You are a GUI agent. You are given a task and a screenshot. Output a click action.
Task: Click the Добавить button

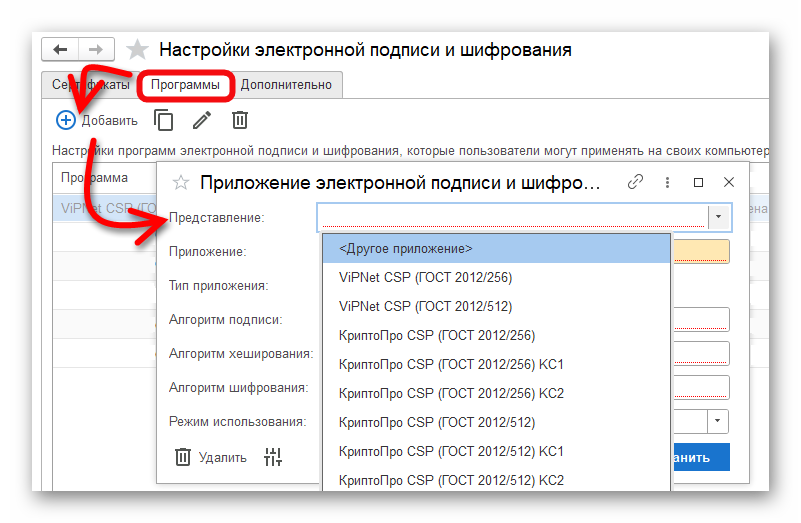tap(97, 121)
